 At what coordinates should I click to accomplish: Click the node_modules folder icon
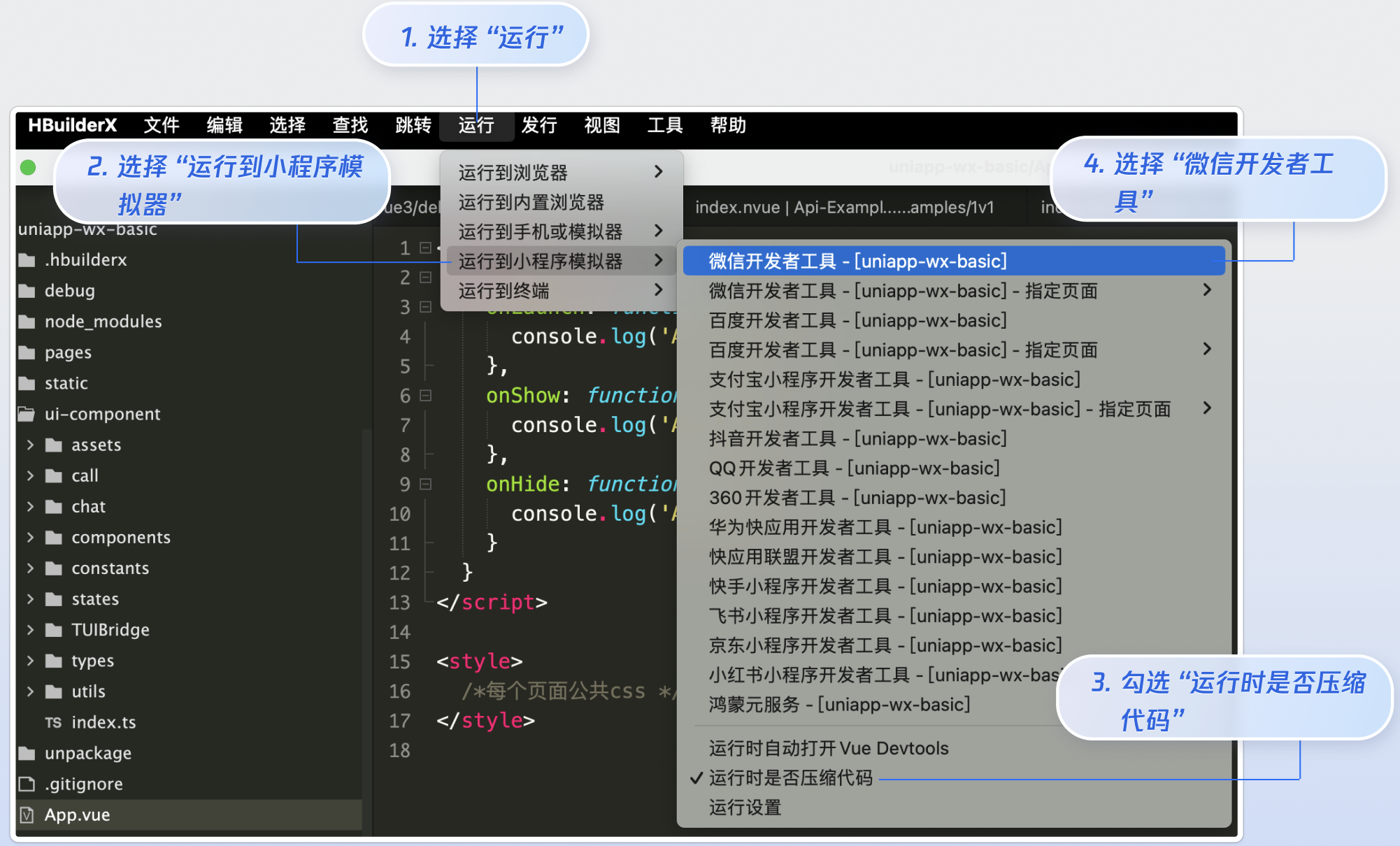pos(27,322)
